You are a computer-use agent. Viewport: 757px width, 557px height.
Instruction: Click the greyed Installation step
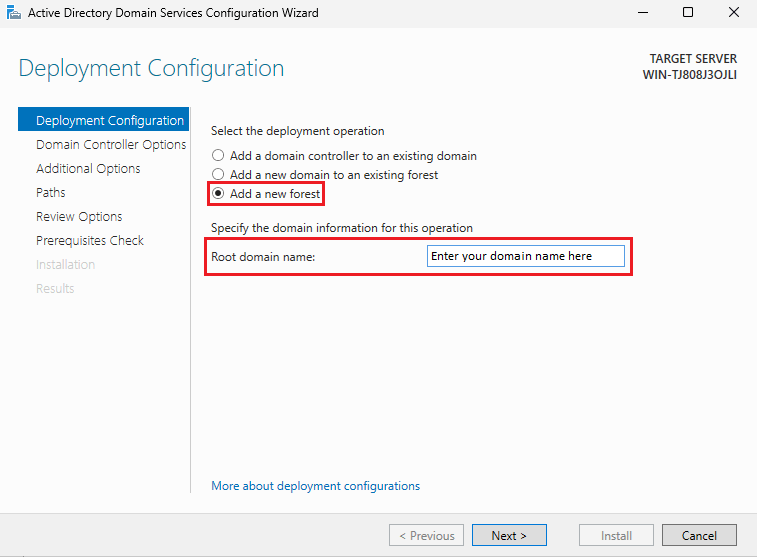[66, 265]
